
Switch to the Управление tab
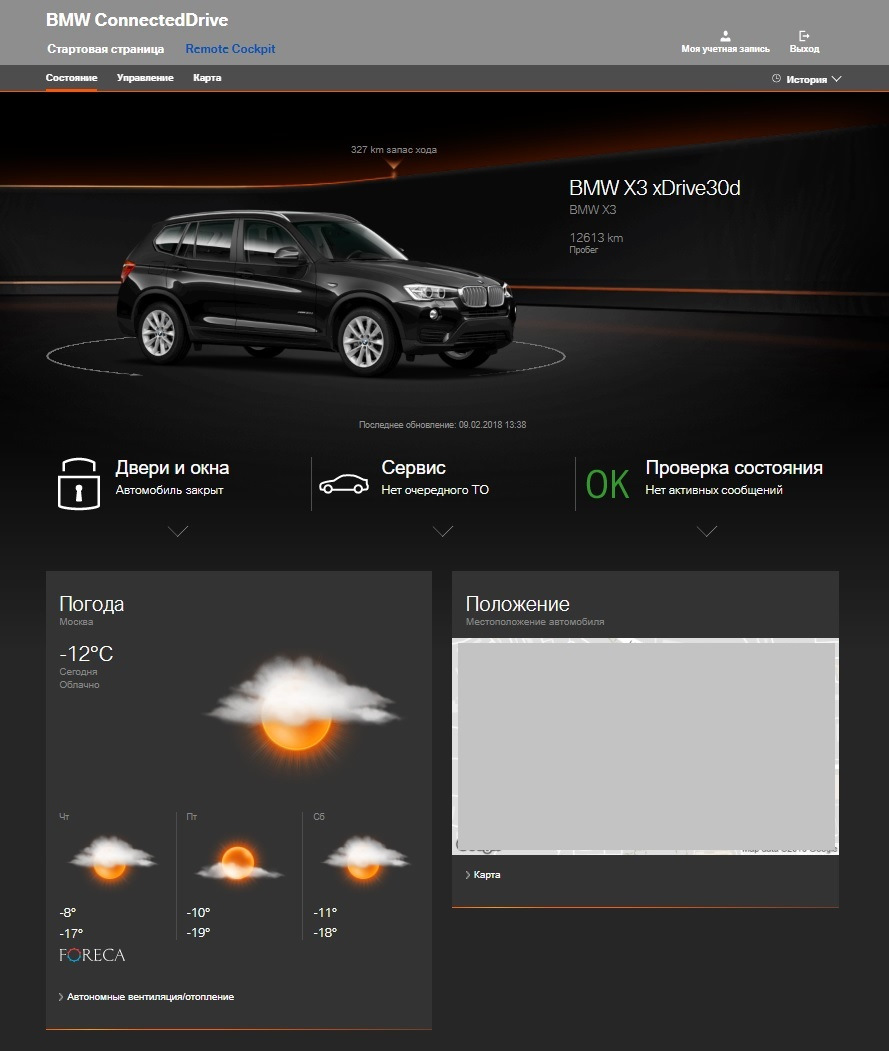pos(145,78)
